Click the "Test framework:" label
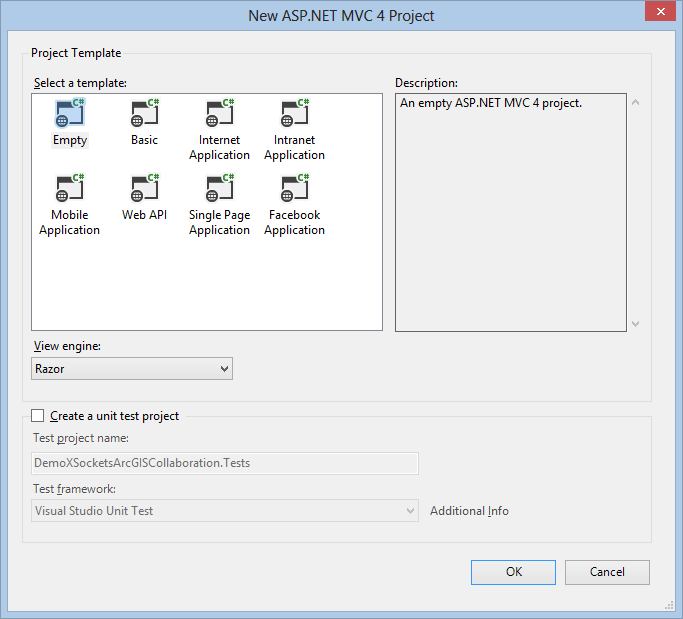683x619 pixels. click(74, 489)
